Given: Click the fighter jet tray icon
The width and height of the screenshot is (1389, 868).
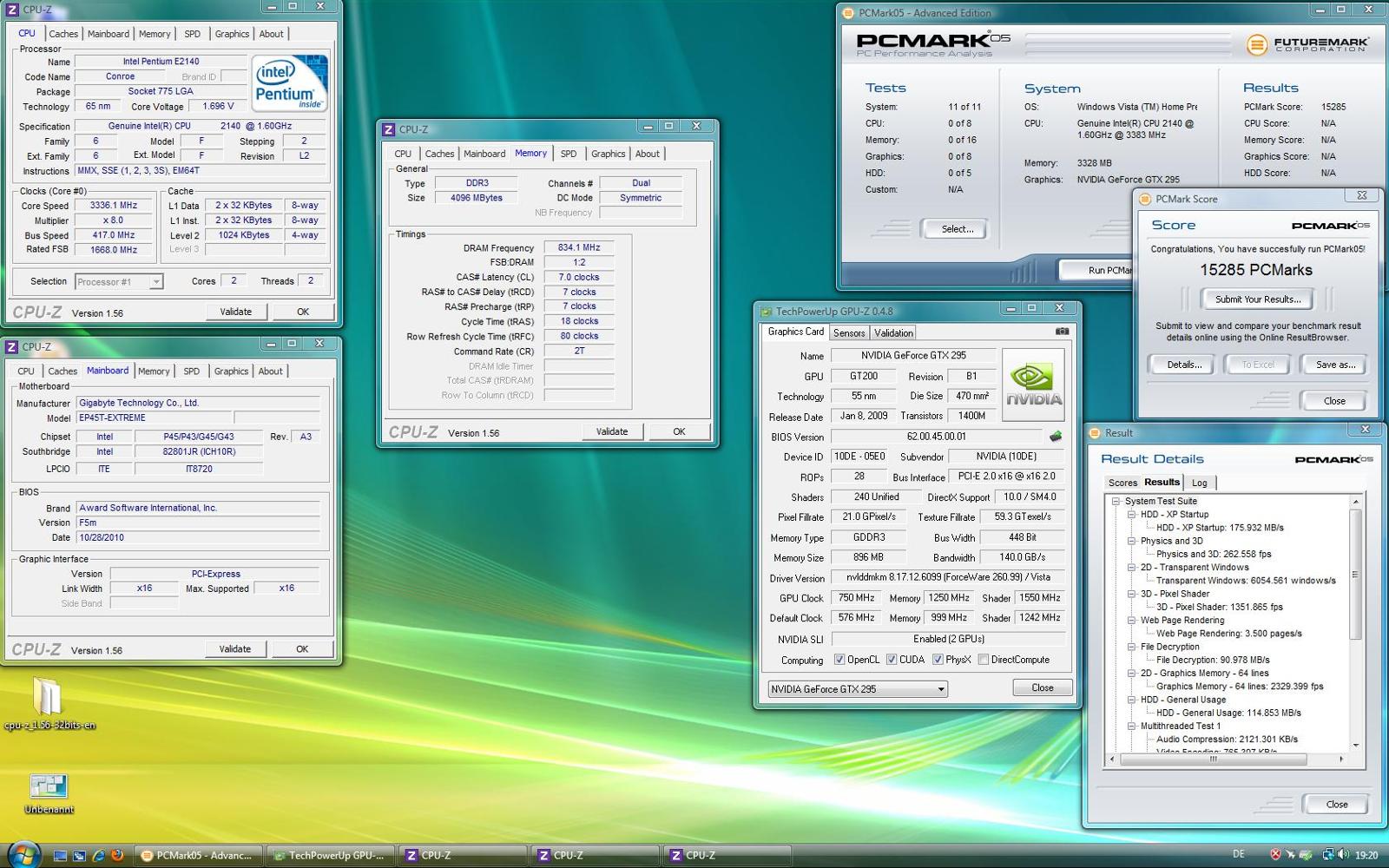Looking at the screenshot, I should pyautogui.click(x=1290, y=855).
